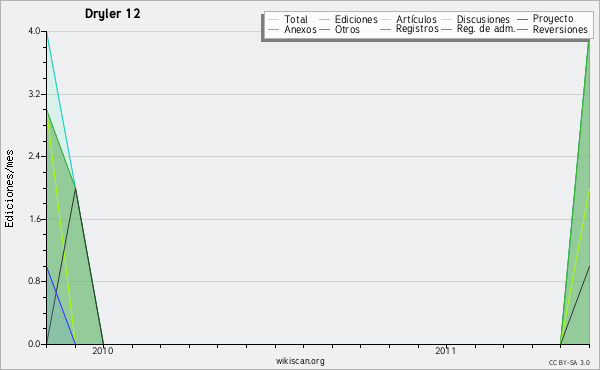Click the y-axis value 0.8
The width and height of the screenshot is (600, 370).
pyautogui.click(x=34, y=281)
